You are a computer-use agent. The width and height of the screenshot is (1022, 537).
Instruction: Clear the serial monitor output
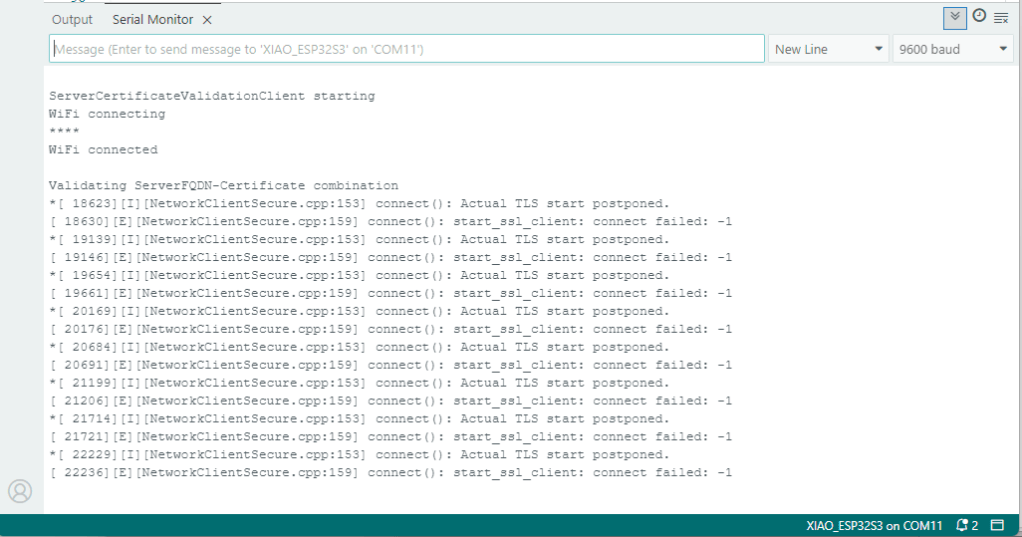click(1000, 18)
